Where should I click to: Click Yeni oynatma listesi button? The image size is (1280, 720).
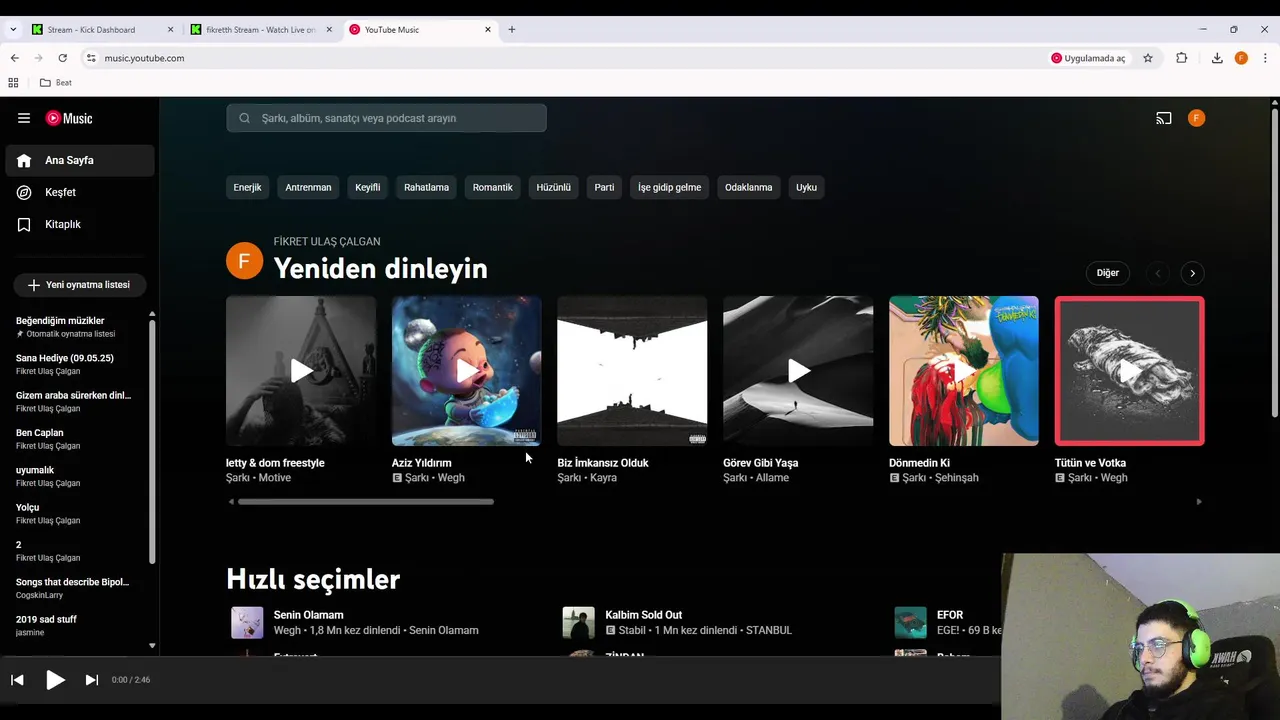pyautogui.click(x=80, y=285)
